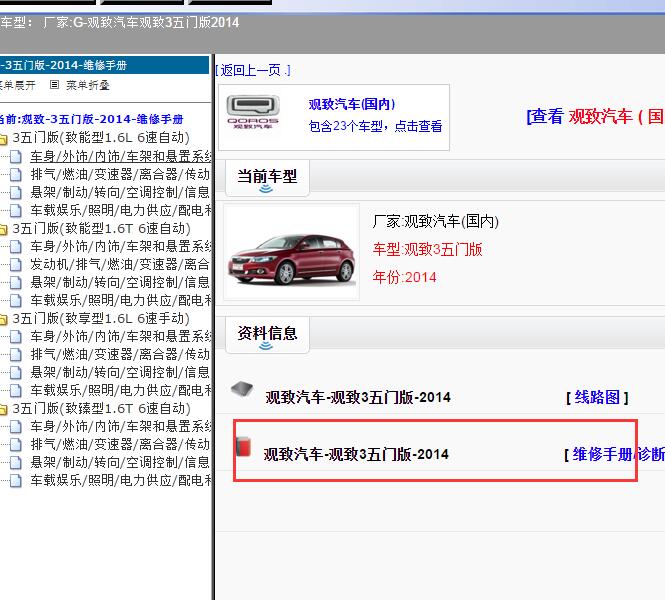
Task: Open the 维修手册 repair manual link
Action: tap(602, 454)
